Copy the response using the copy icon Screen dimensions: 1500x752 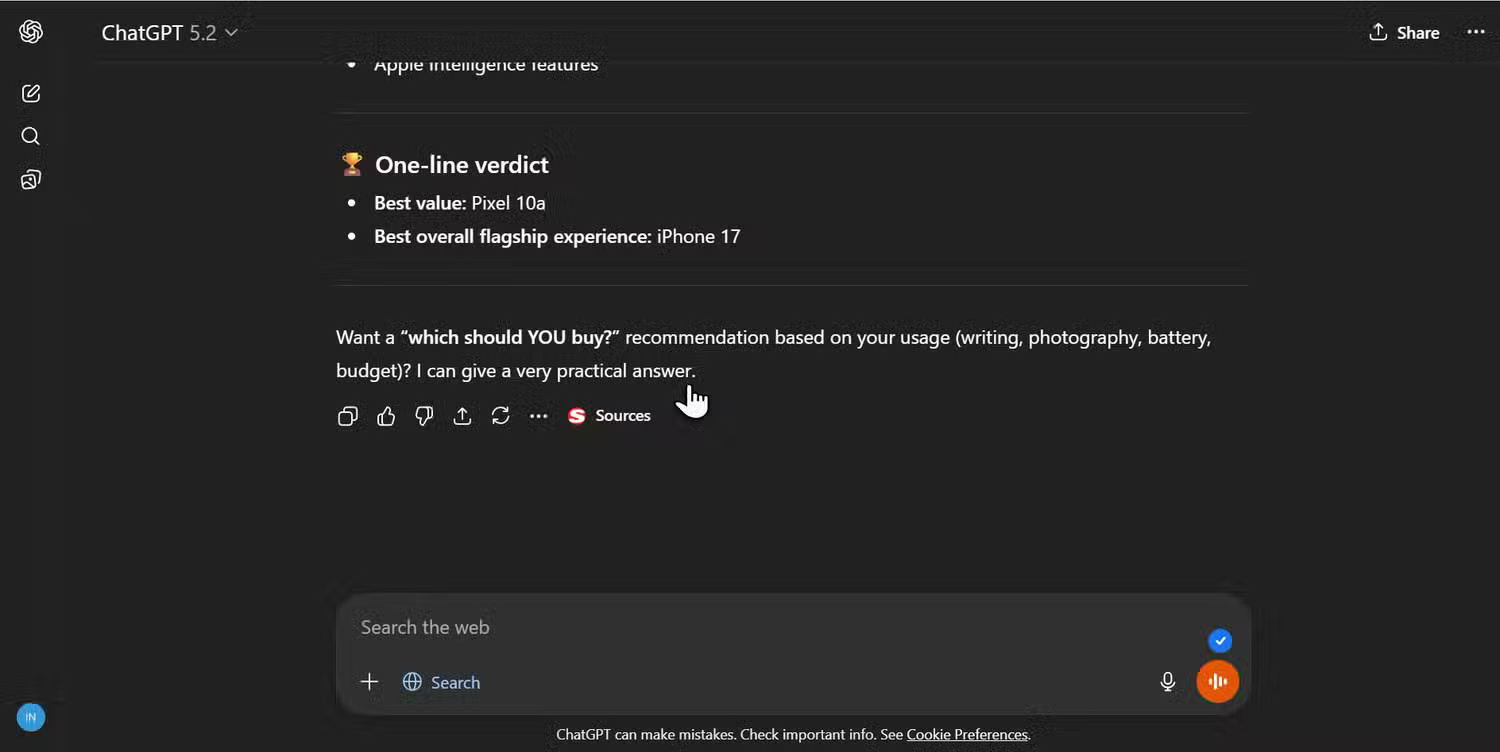click(347, 416)
